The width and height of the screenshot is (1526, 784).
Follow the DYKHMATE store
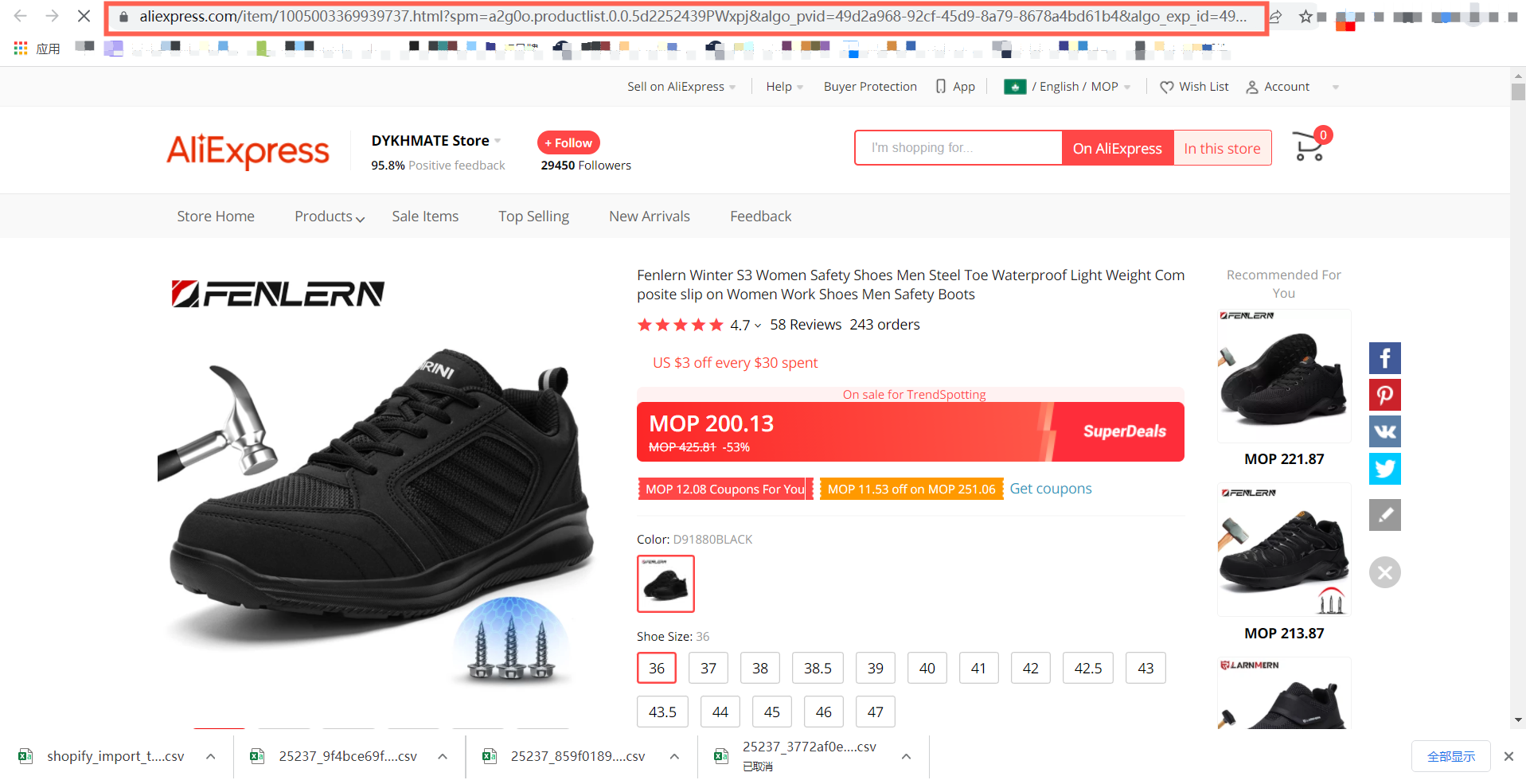(568, 142)
